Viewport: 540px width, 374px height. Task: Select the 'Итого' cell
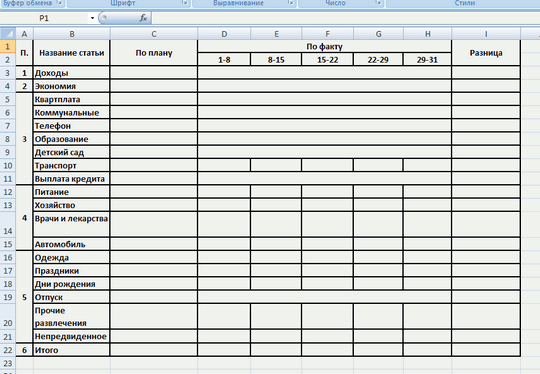[x=72, y=350]
